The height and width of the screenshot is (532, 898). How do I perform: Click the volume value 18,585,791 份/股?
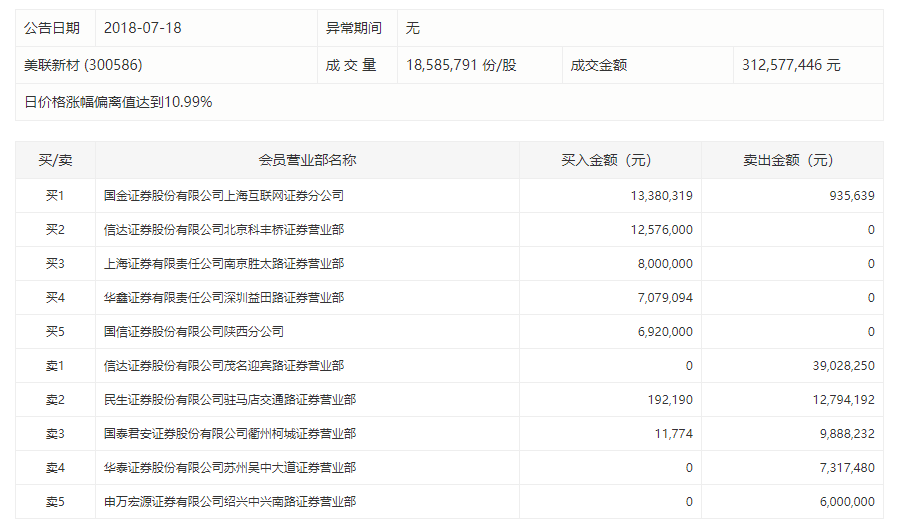tap(461, 65)
